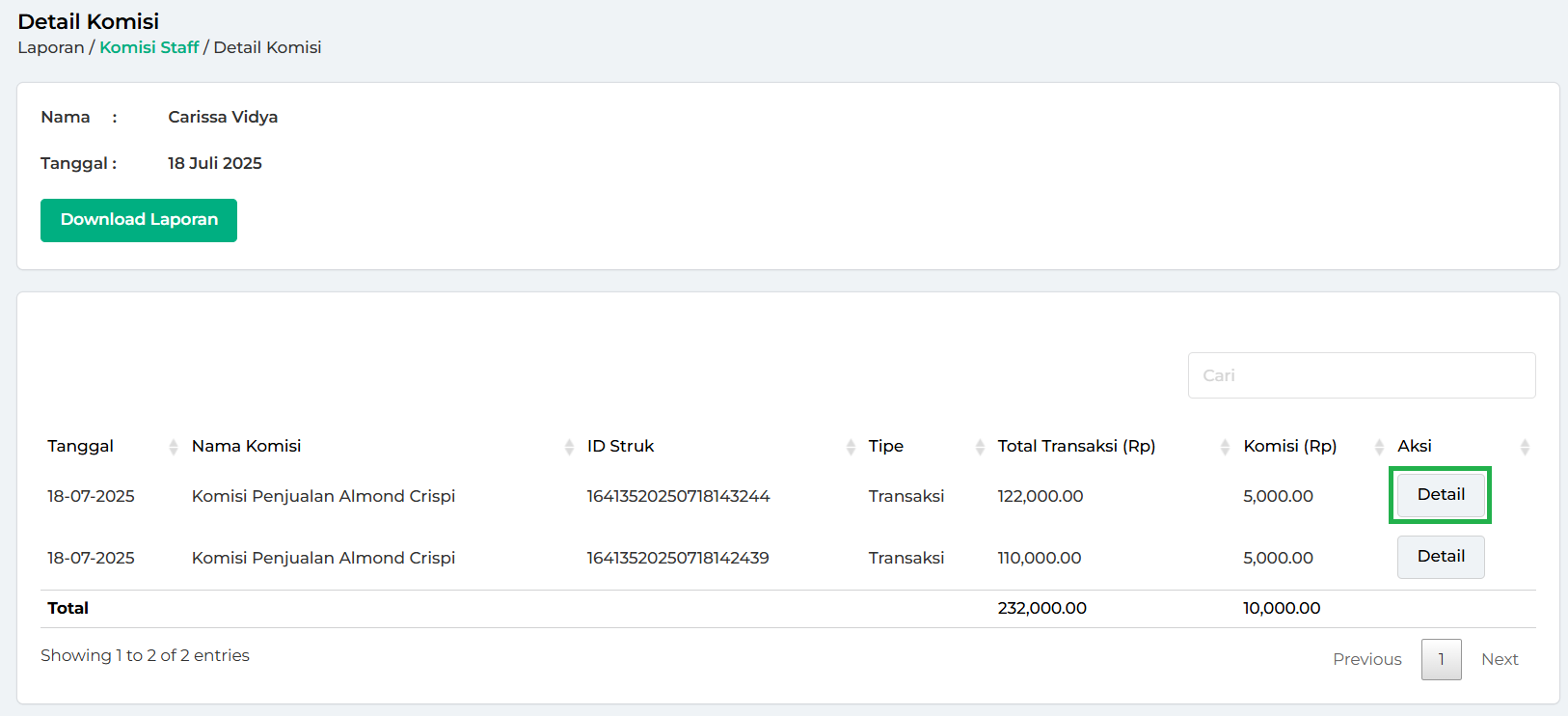
Task: Click the Laporan breadcrumb text
Action: 51,47
